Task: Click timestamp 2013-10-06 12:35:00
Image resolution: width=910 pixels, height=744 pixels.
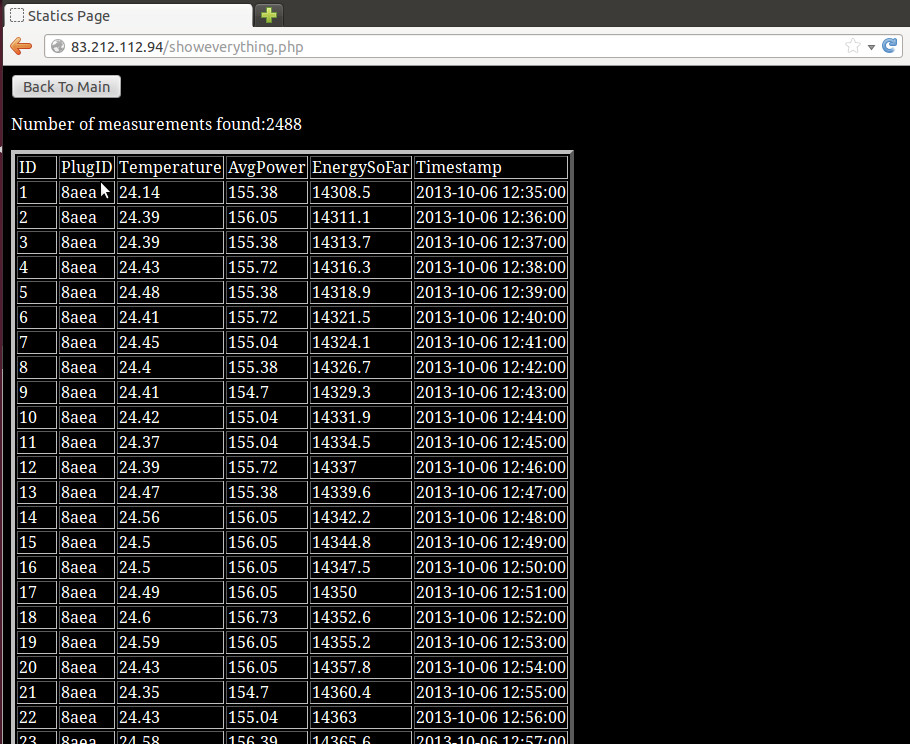Action: click(491, 192)
